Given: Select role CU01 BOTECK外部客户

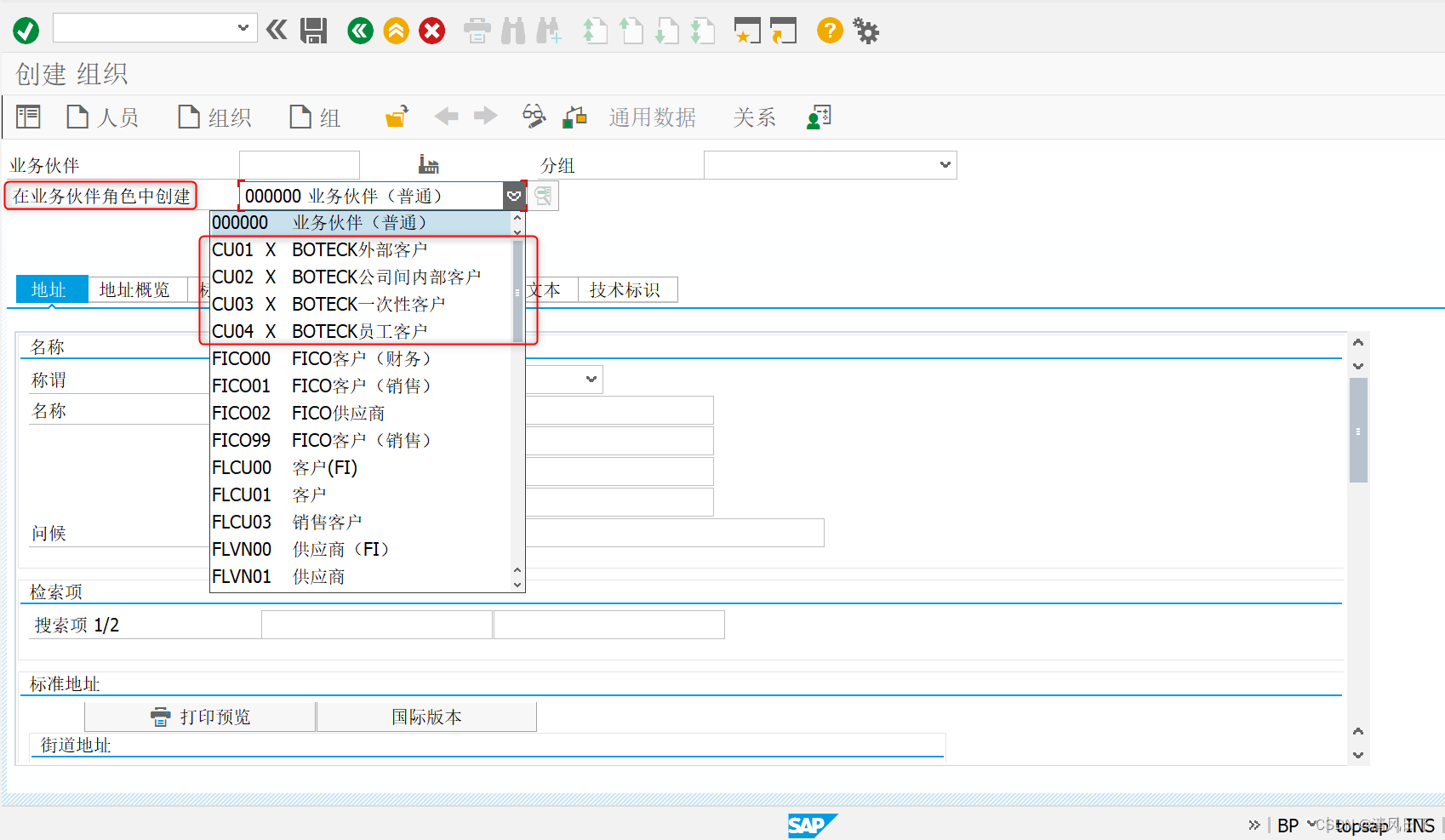Looking at the screenshot, I should point(361,250).
